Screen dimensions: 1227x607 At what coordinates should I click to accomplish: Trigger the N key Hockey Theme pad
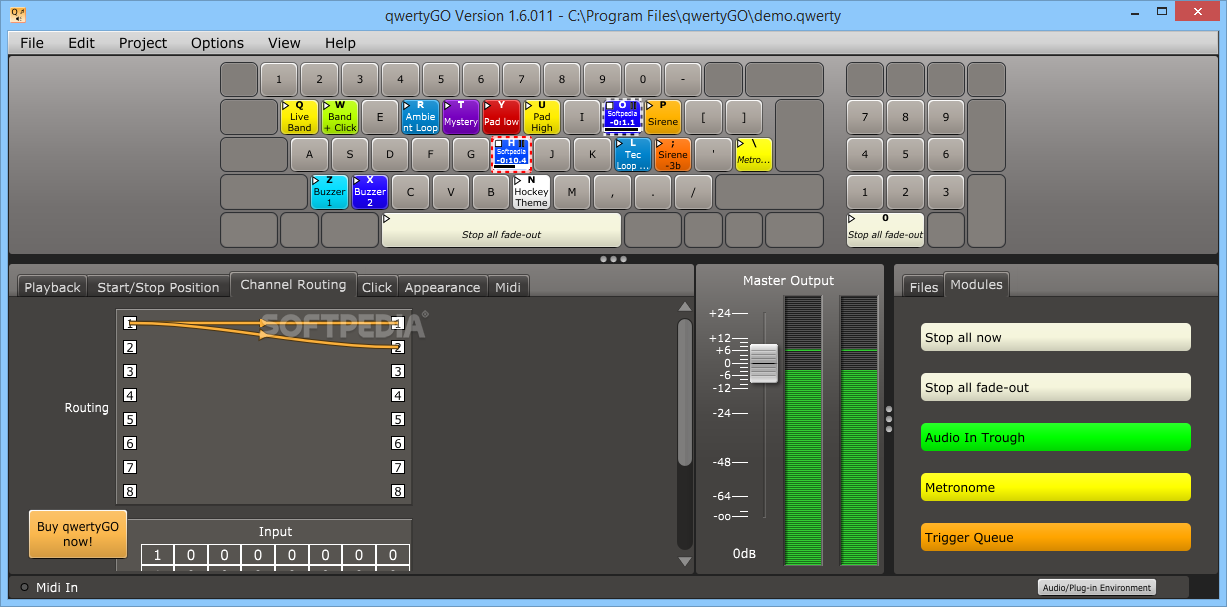[x=531, y=192]
